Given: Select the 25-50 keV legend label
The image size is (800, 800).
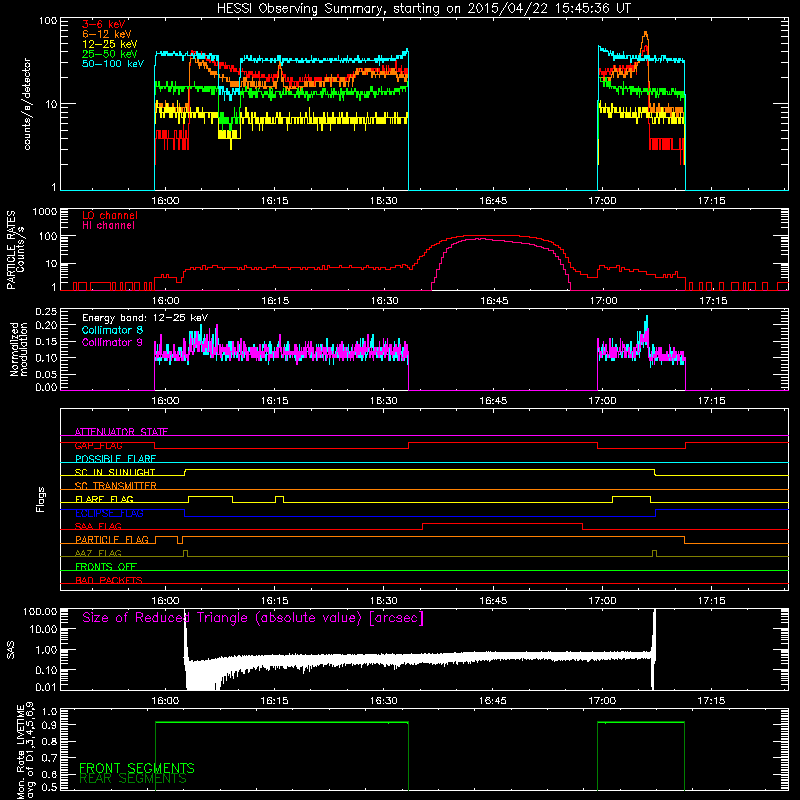Looking at the screenshot, I should pyautogui.click(x=110, y=54).
